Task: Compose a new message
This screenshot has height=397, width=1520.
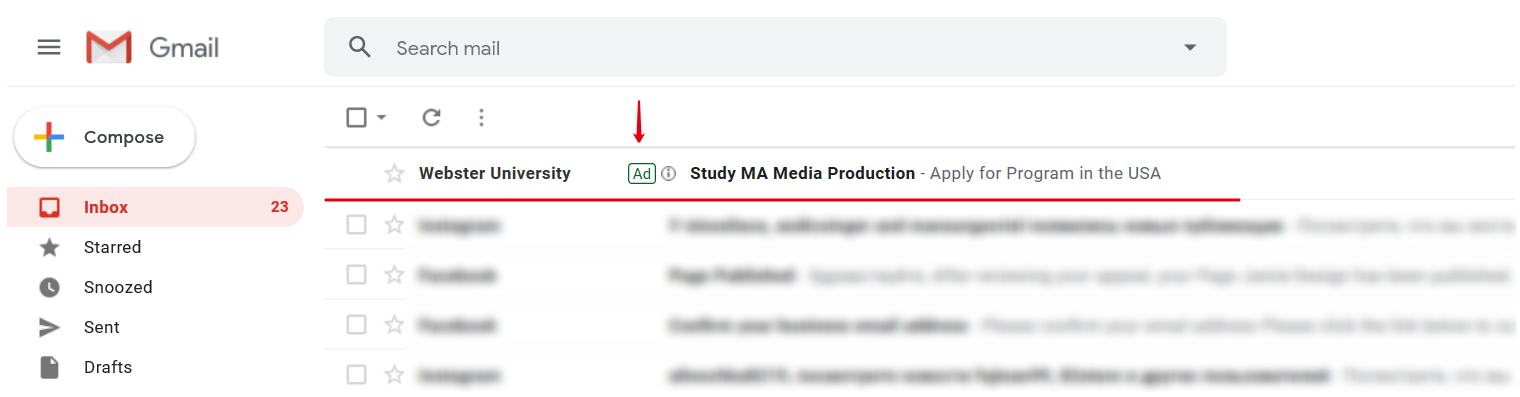Action: click(104, 137)
